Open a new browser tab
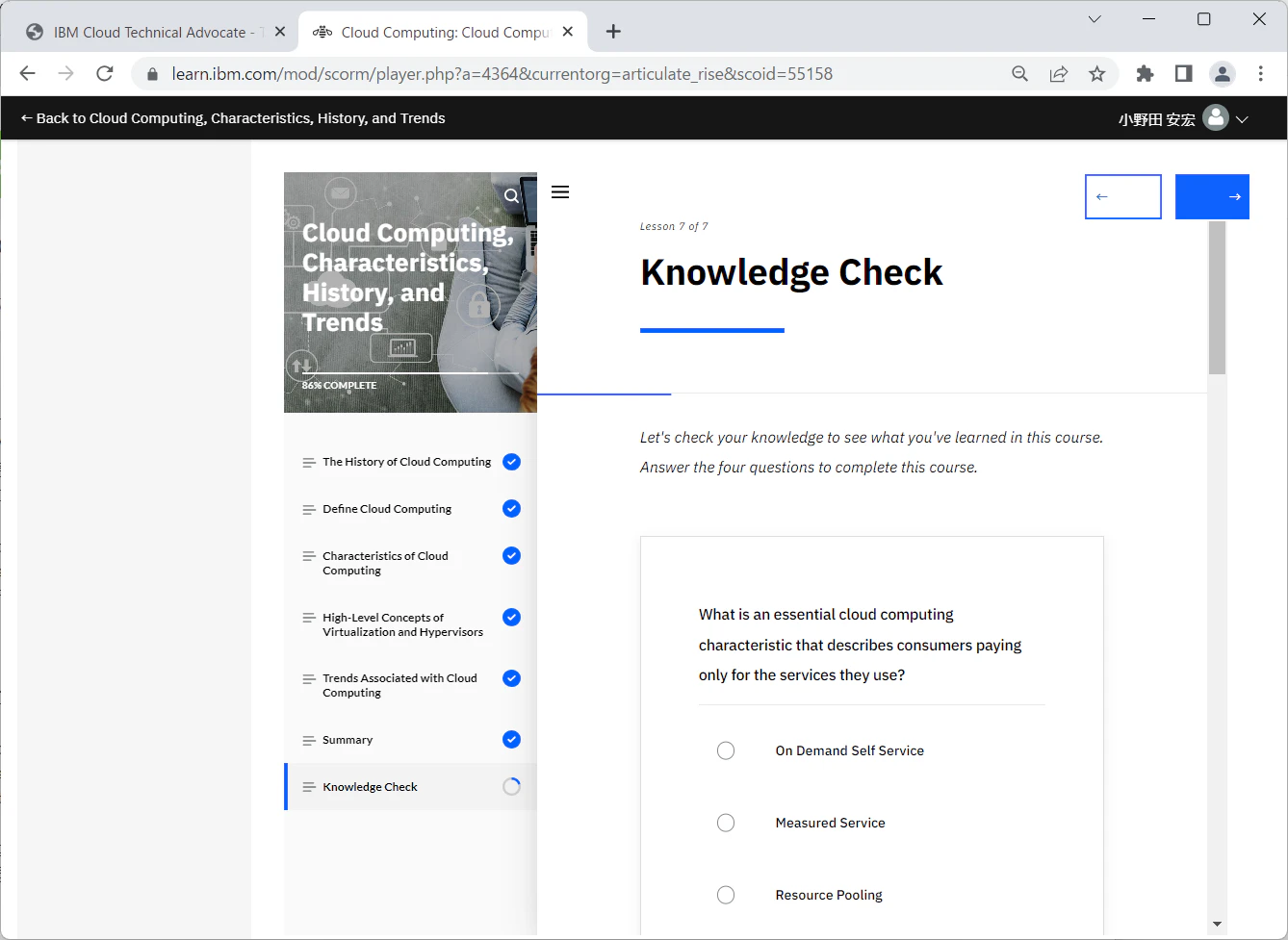 coord(613,32)
